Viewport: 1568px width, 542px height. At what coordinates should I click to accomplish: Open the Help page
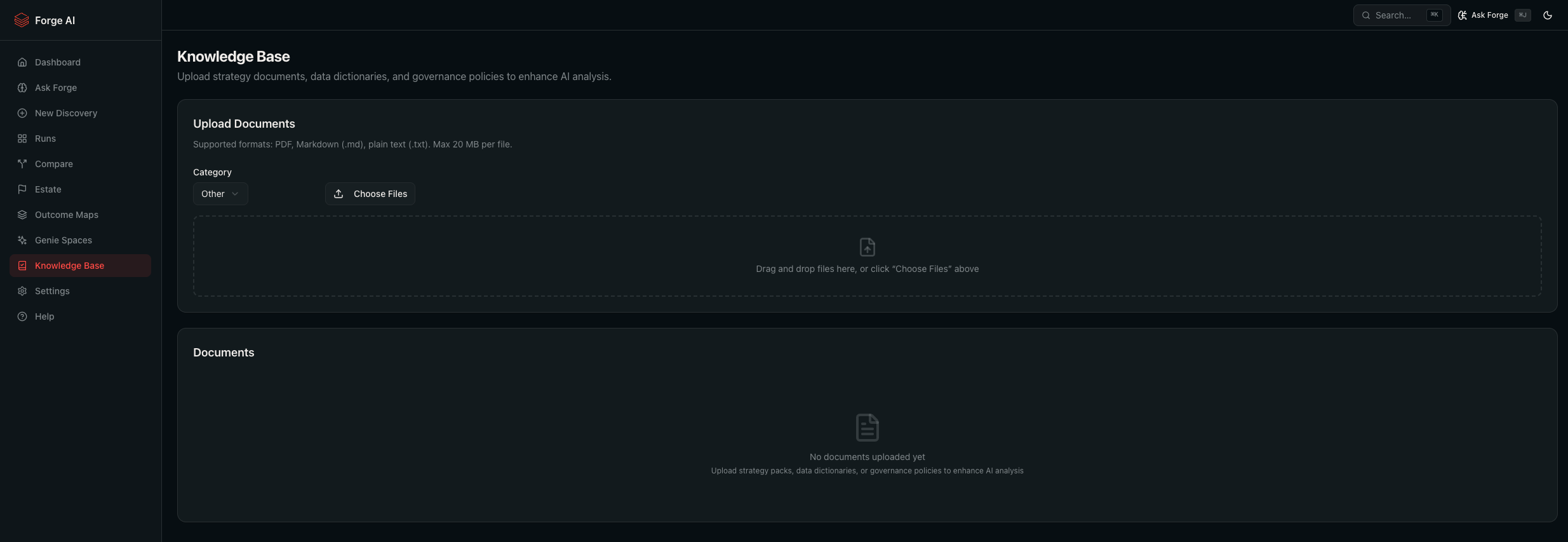coord(80,316)
